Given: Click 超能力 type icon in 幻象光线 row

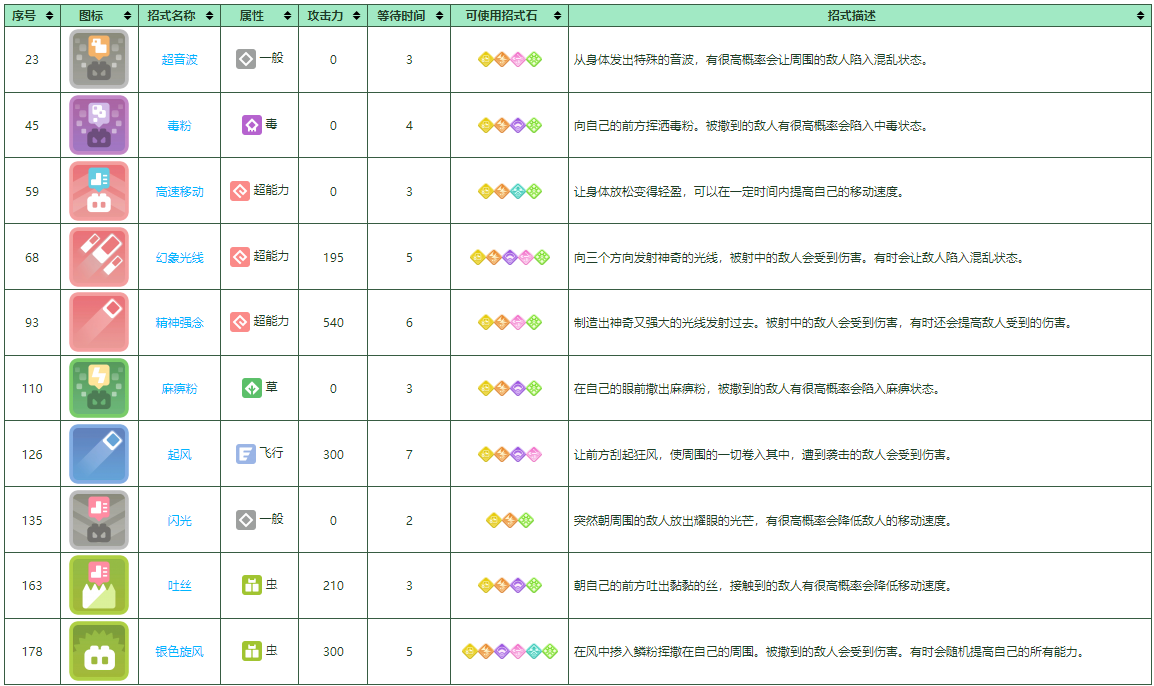Looking at the screenshot, I should 240,257.
